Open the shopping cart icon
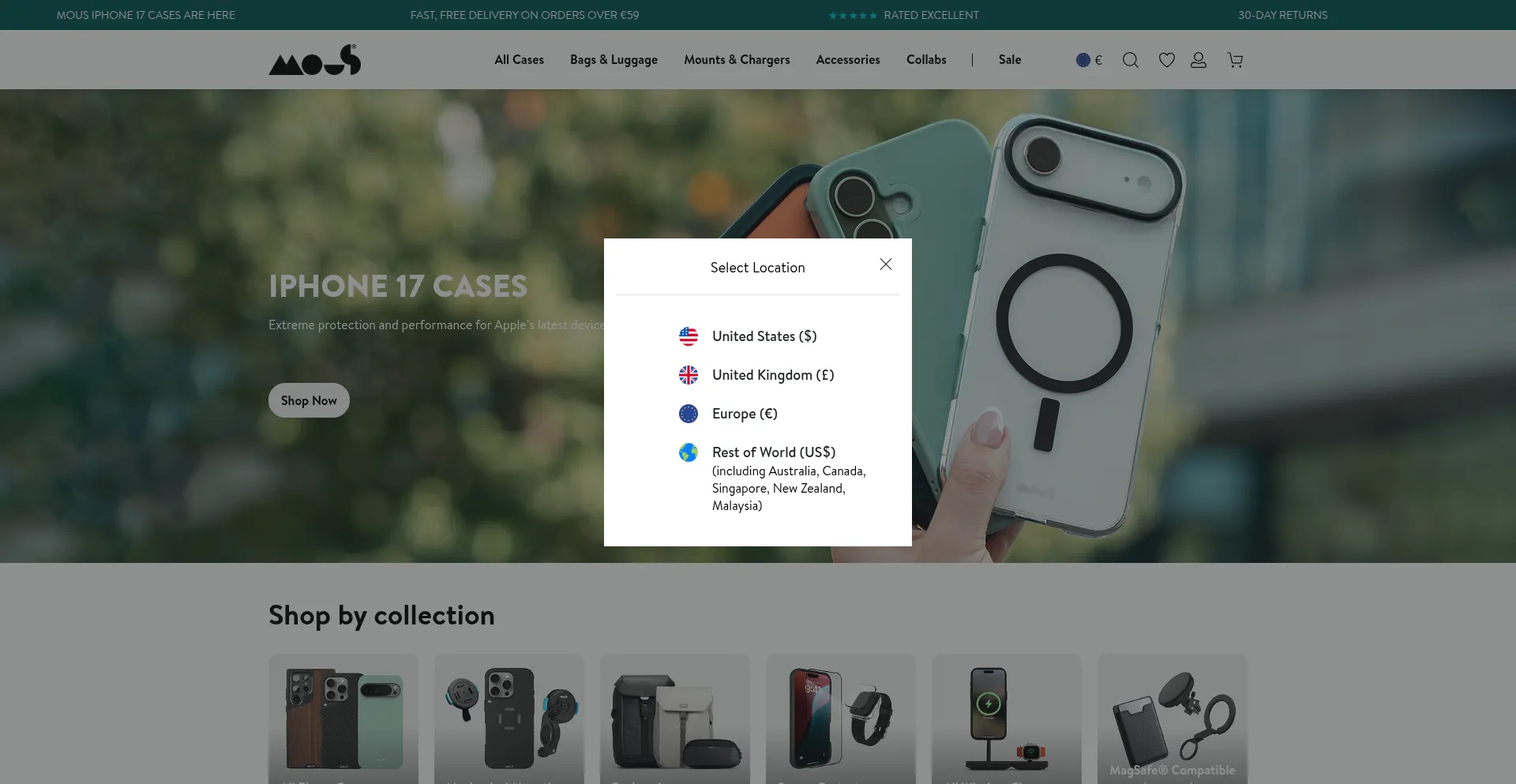1516x784 pixels. [1235, 60]
